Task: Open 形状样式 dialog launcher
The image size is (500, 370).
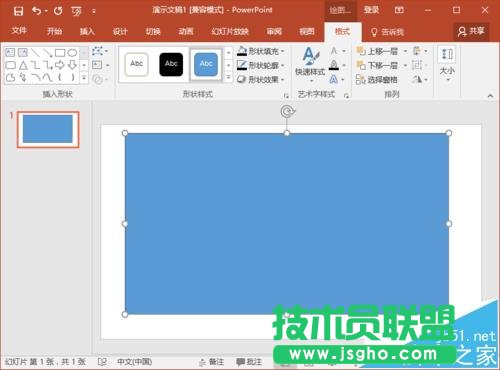Action: click(x=286, y=96)
